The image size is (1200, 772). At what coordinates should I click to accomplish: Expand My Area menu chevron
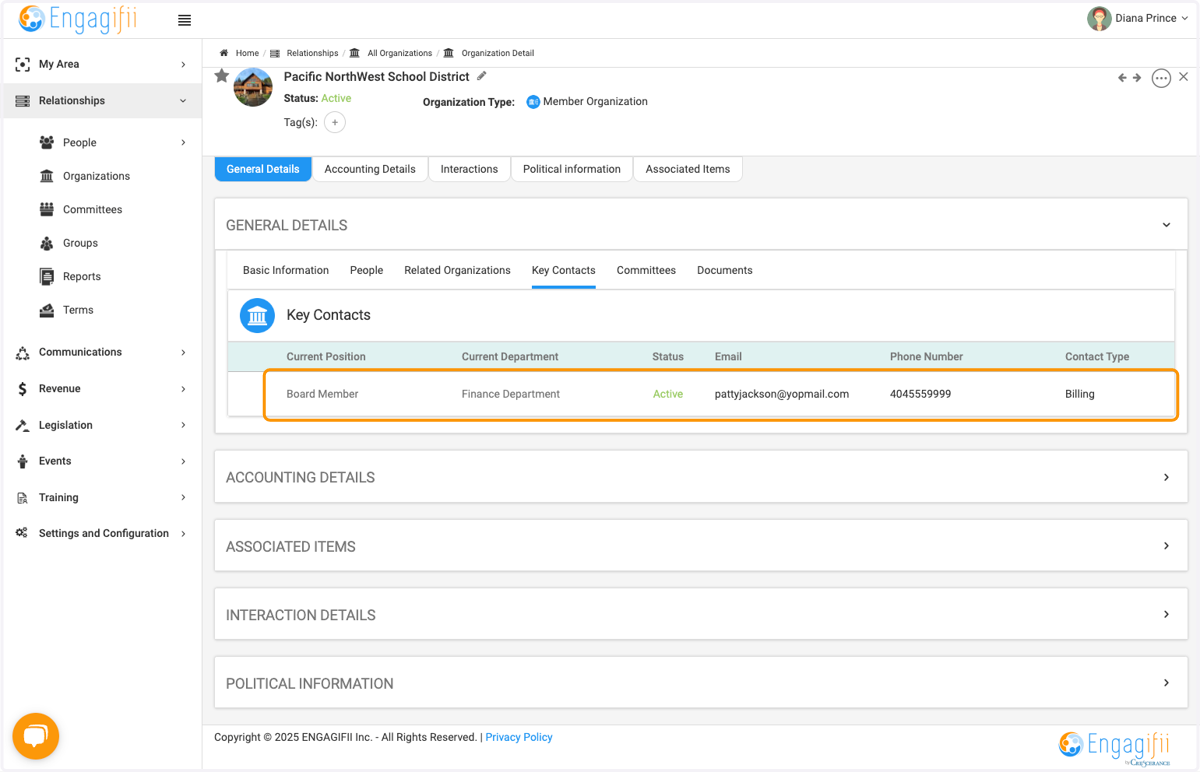pyautogui.click(x=183, y=65)
